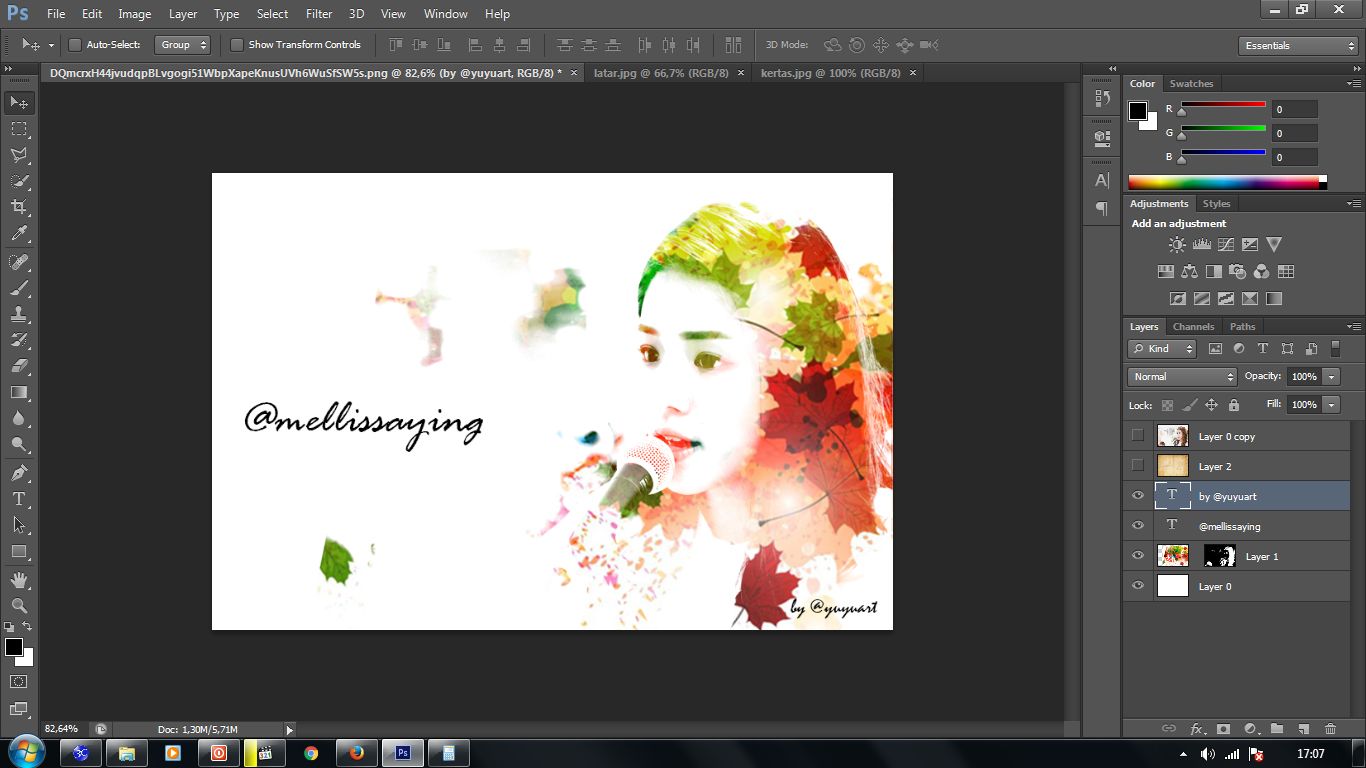Select the Rectangular Marquee tool
This screenshot has height=768, width=1366.
pos(19,129)
